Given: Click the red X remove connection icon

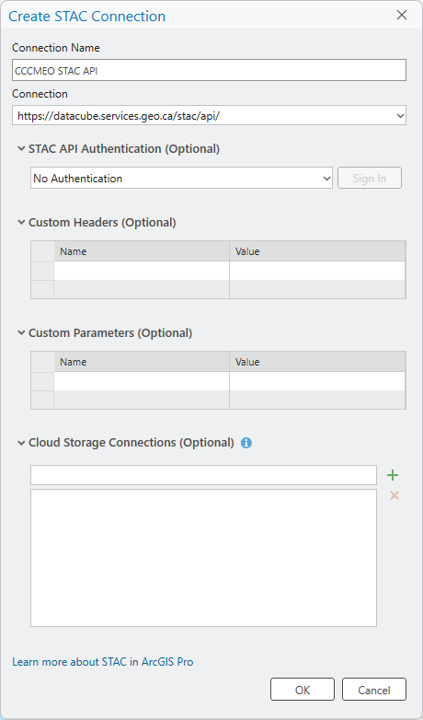Looking at the screenshot, I should coord(394,495).
